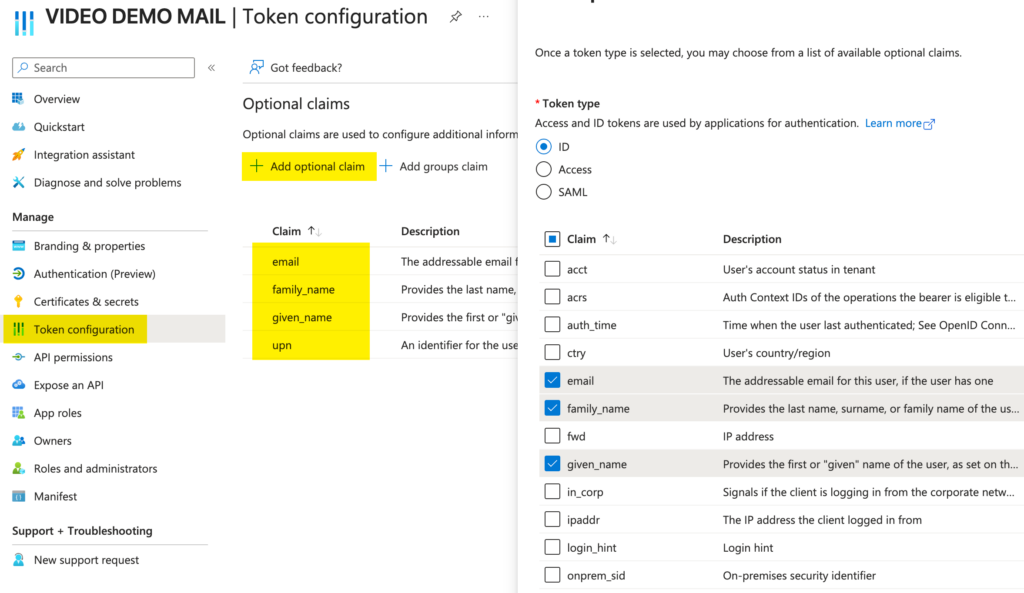This screenshot has height=593, width=1024.
Task: Open the Learn more link about tokens
Action: coord(897,123)
